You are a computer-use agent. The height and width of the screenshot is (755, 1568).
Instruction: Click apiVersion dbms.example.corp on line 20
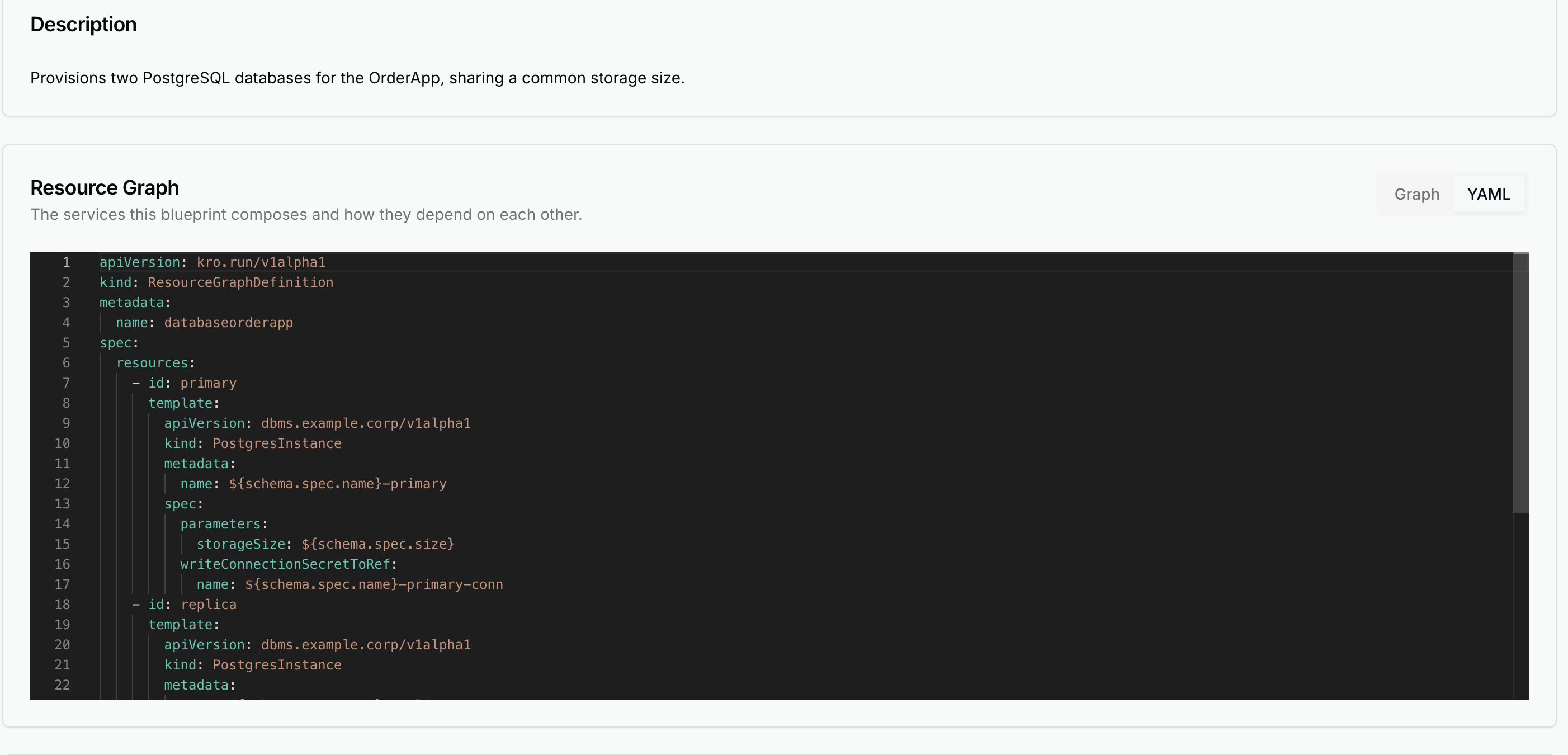coord(317,644)
